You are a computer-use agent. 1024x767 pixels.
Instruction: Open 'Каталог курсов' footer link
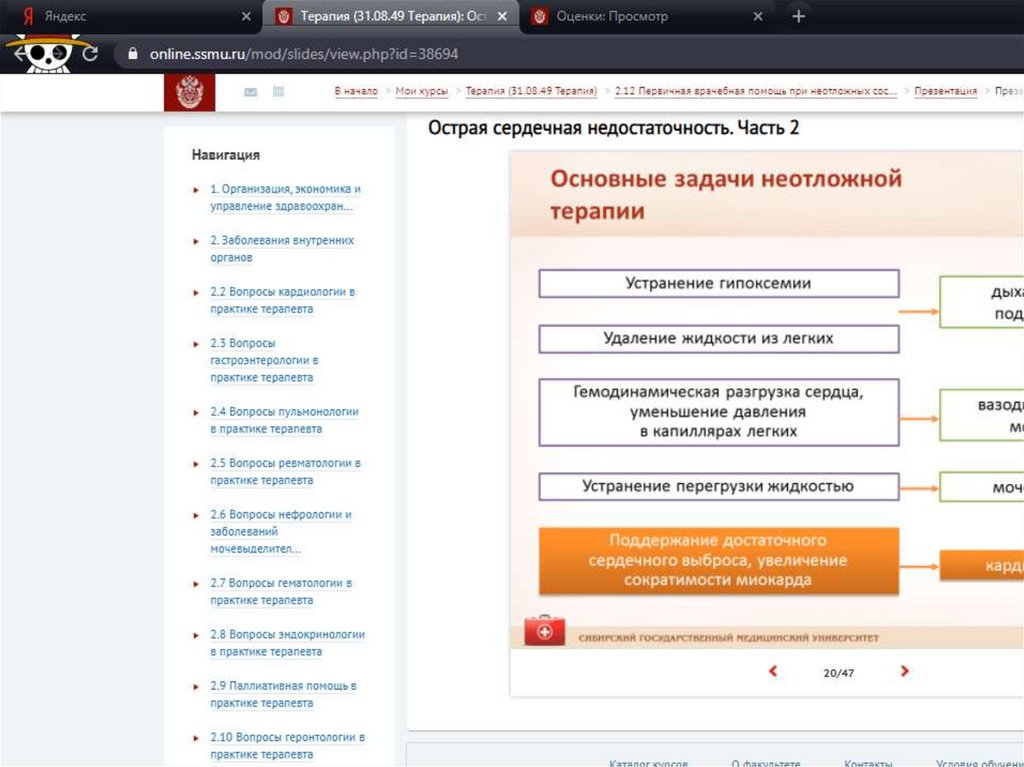pyautogui.click(x=648, y=762)
